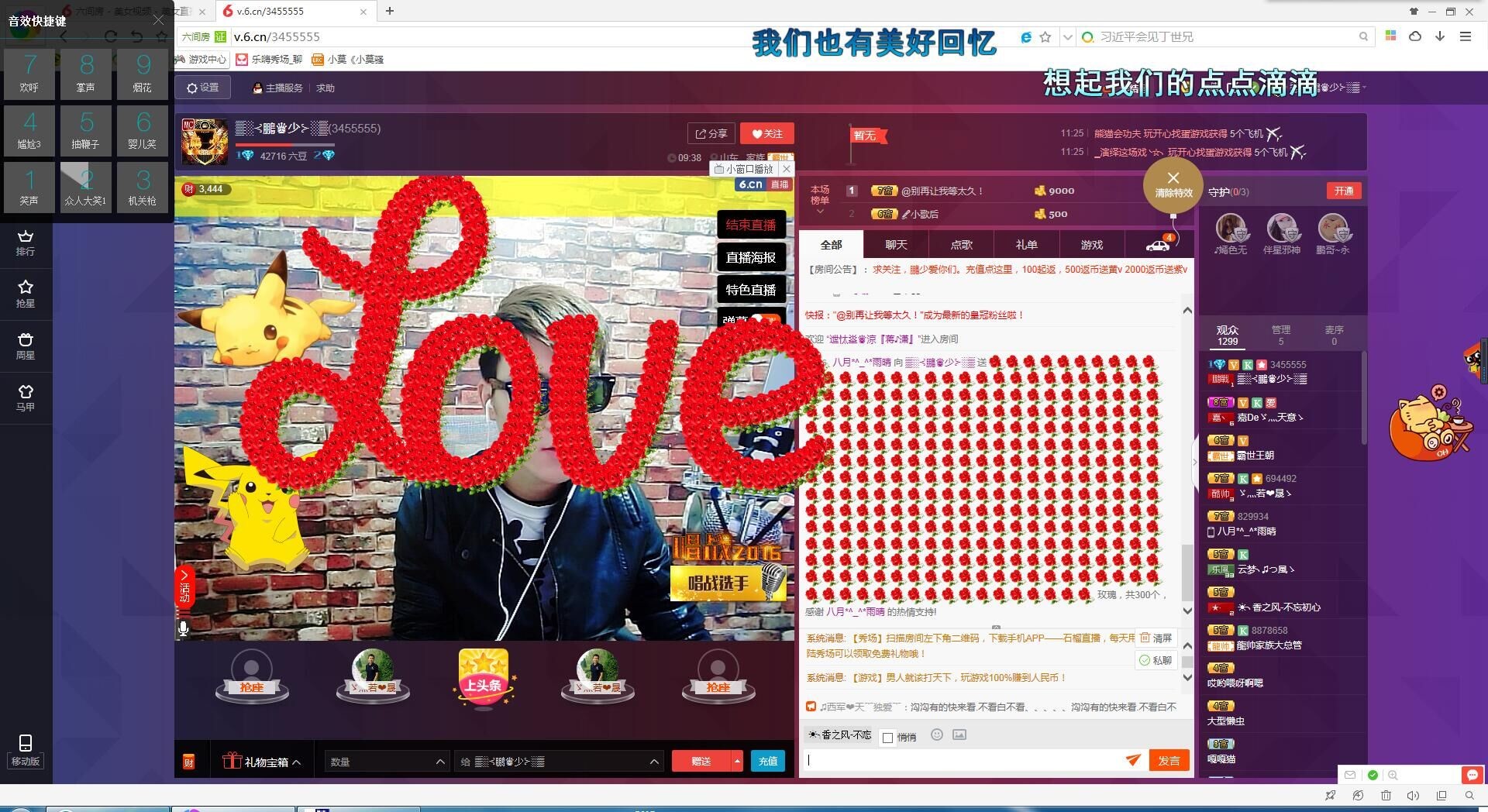This screenshot has height=812, width=1488.
Task: Play the 笑声 sound effect key 1
Action: pyautogui.click(x=29, y=188)
